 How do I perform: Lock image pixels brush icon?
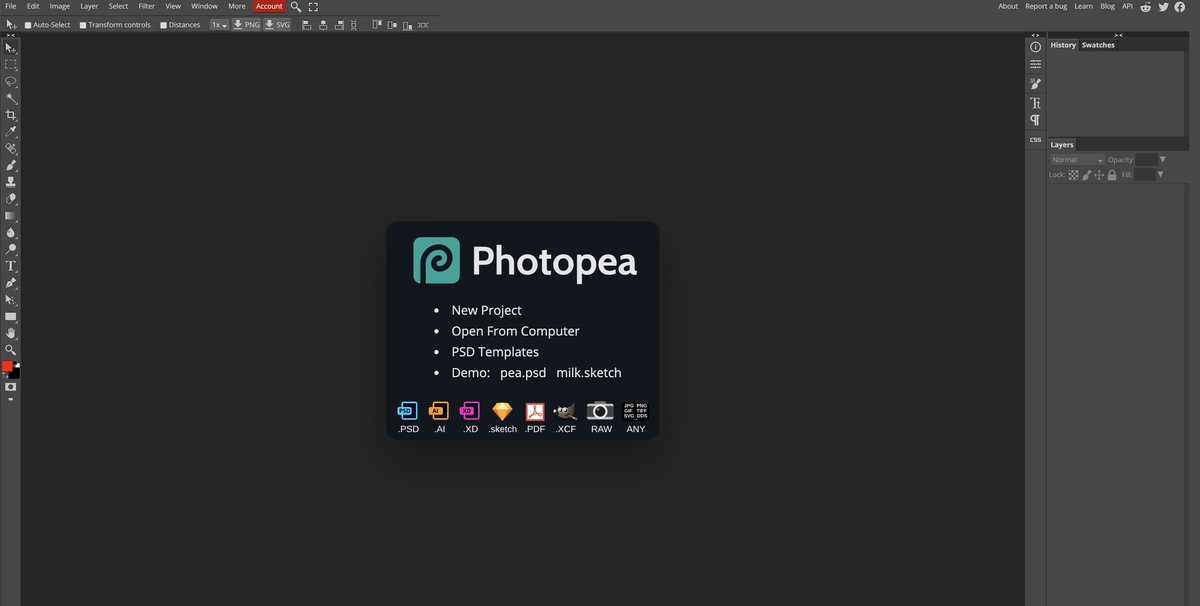[1086, 175]
